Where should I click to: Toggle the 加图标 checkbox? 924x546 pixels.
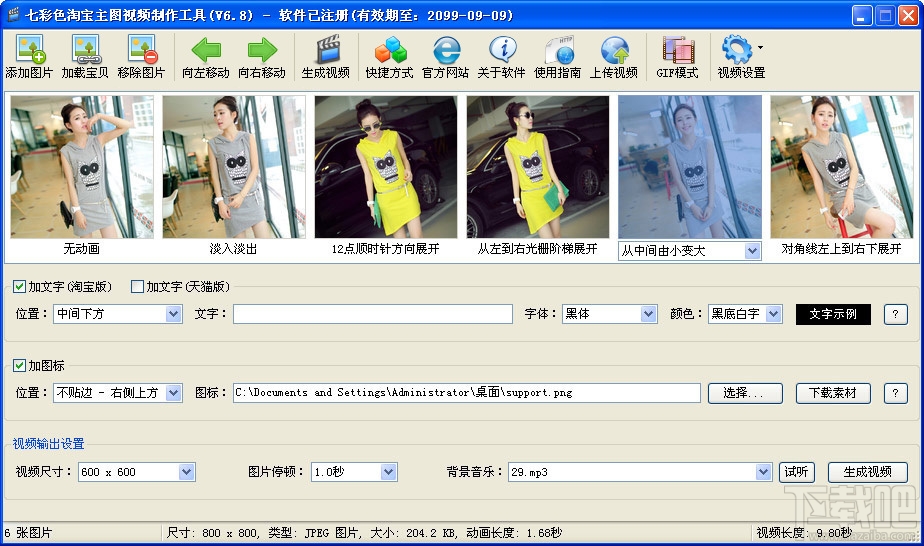point(19,366)
